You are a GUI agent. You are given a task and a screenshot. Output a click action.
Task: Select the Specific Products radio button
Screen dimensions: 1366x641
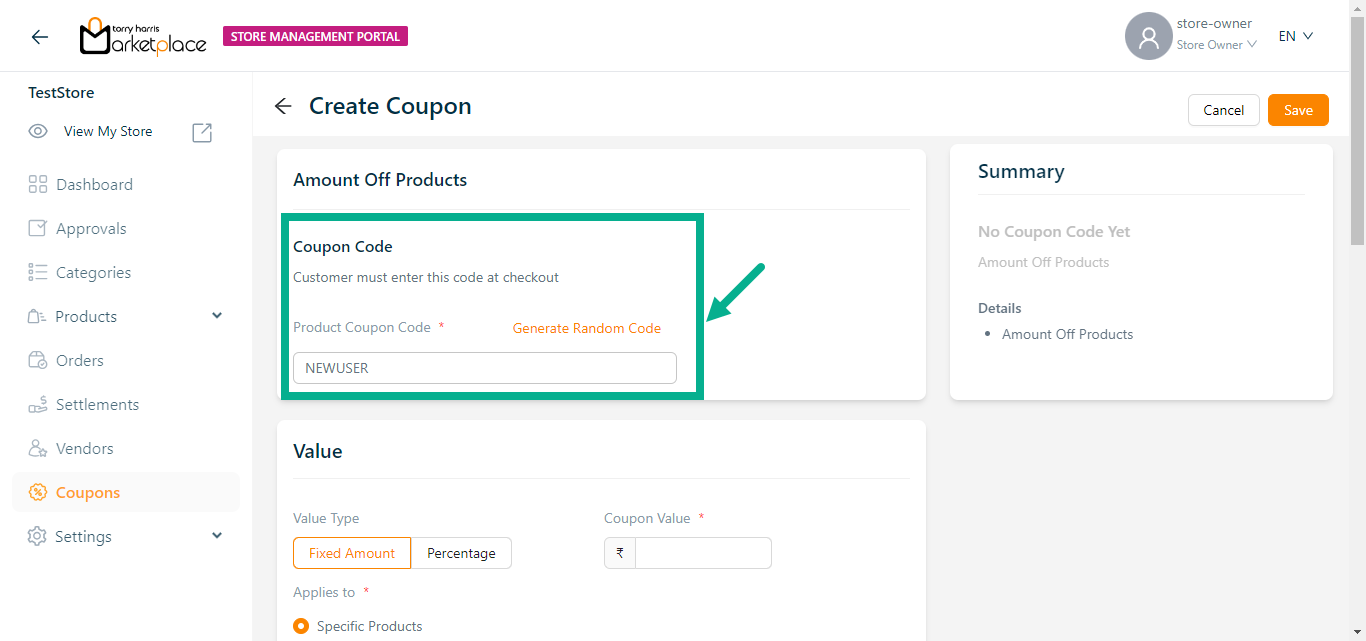[x=301, y=626]
